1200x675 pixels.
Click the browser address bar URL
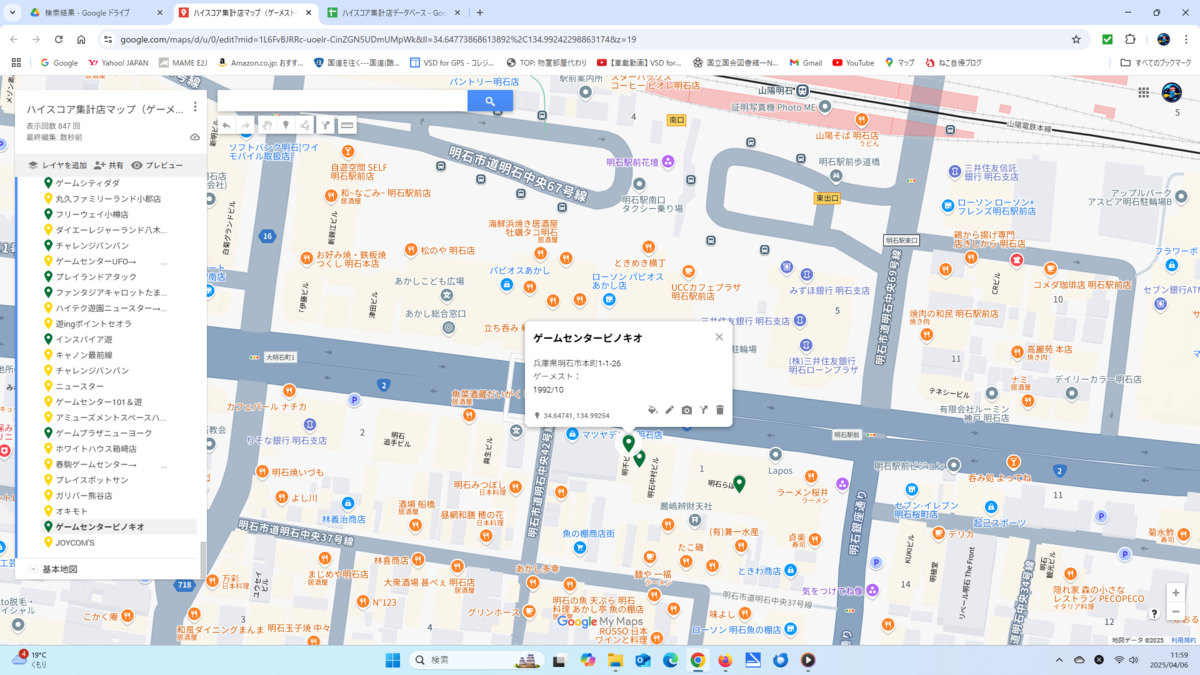[378, 39]
